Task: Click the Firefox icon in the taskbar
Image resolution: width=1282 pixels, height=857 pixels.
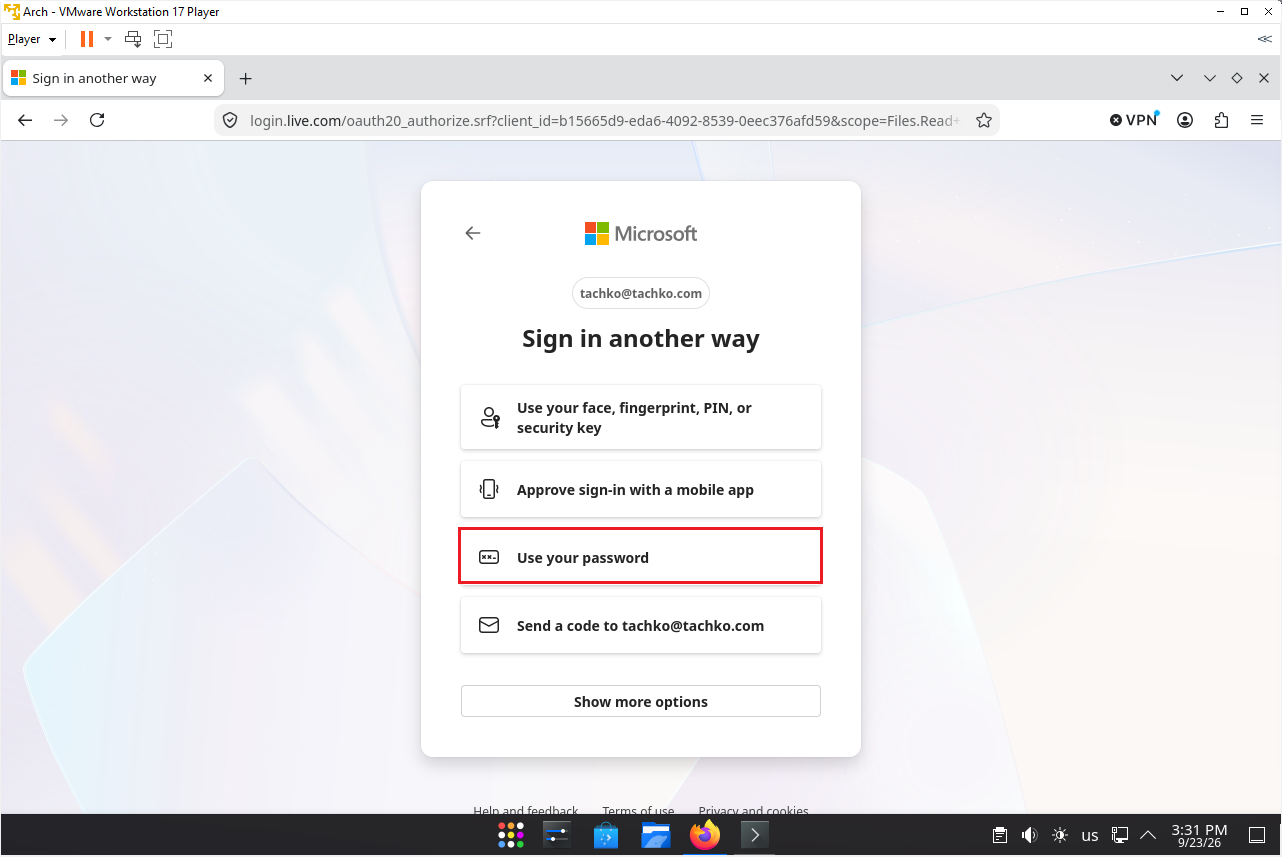Action: coord(705,835)
